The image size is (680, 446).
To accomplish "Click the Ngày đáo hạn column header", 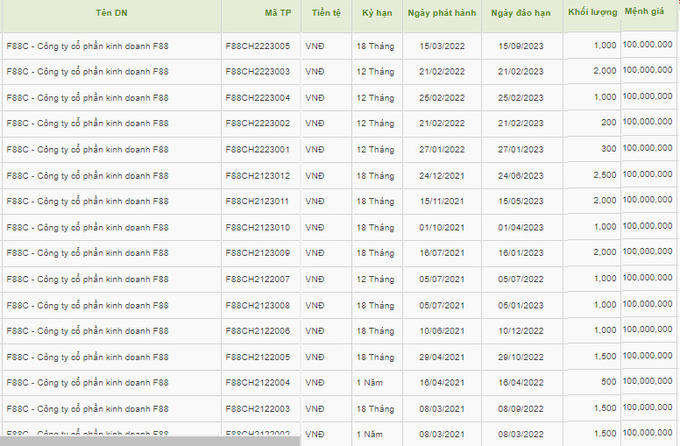I will (520, 13).
